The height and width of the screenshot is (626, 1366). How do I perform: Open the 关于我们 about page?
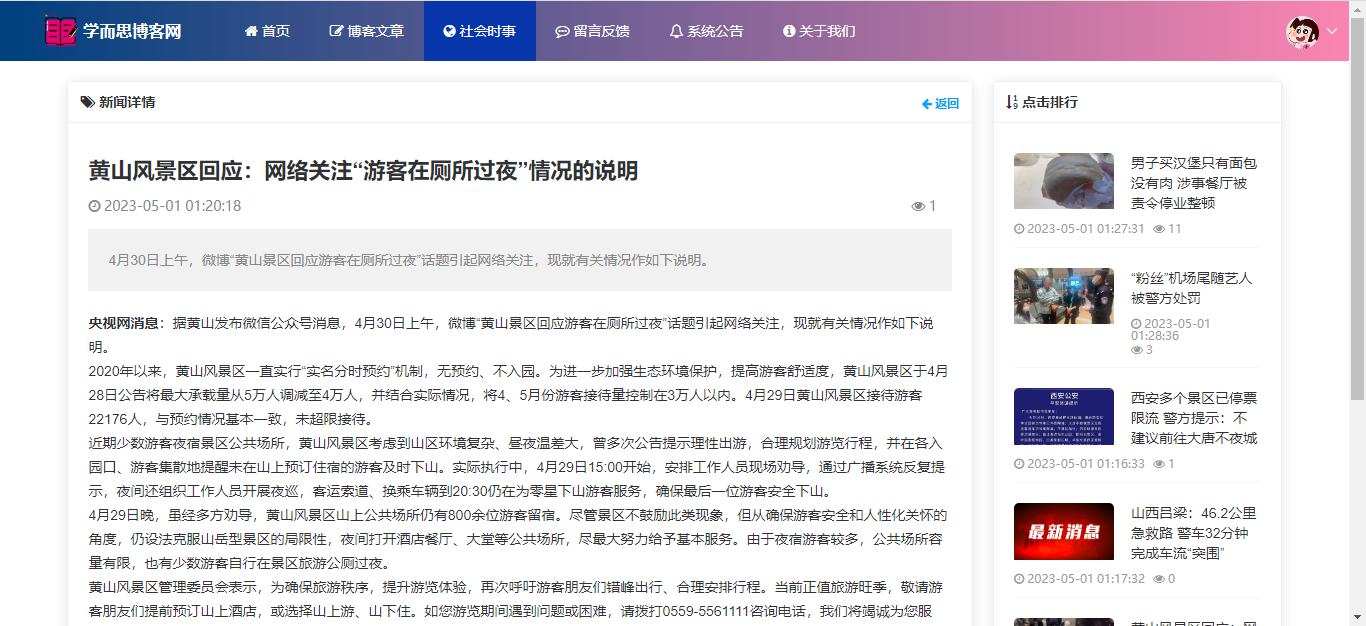click(819, 31)
